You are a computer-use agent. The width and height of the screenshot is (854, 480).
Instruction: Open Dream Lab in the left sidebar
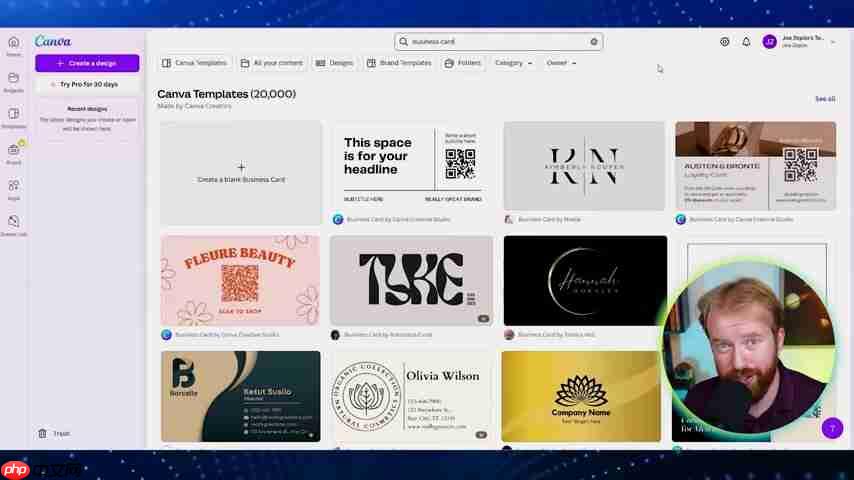point(14,226)
